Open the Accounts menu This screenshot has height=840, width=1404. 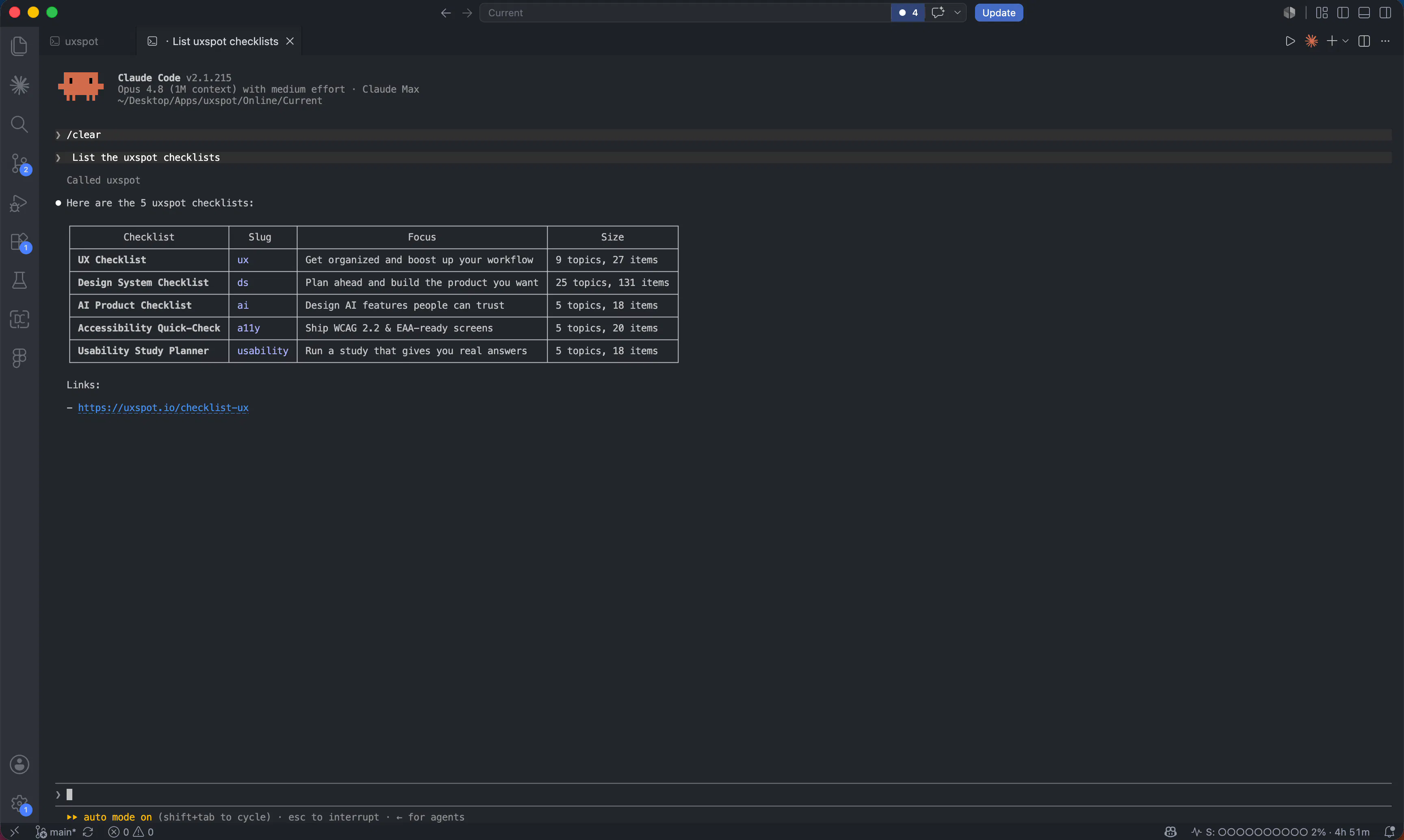[19, 764]
